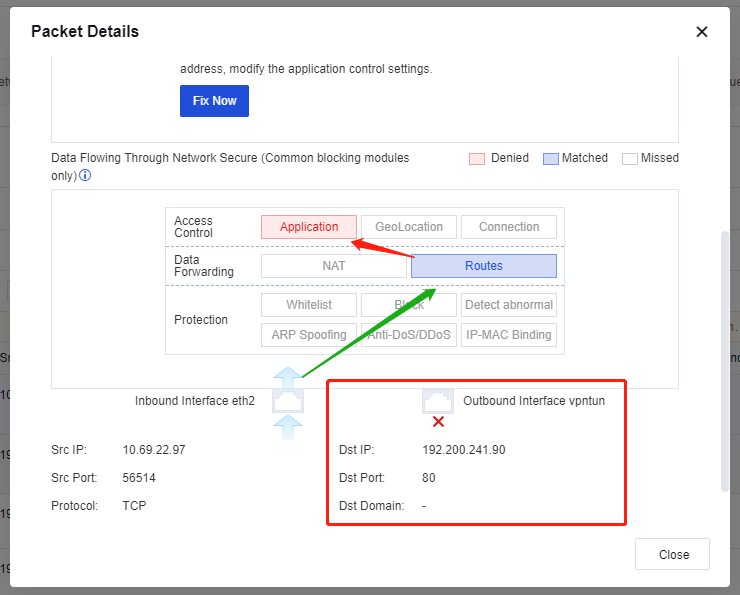740x595 pixels.
Task: Select the Connection module box
Action: point(509,227)
